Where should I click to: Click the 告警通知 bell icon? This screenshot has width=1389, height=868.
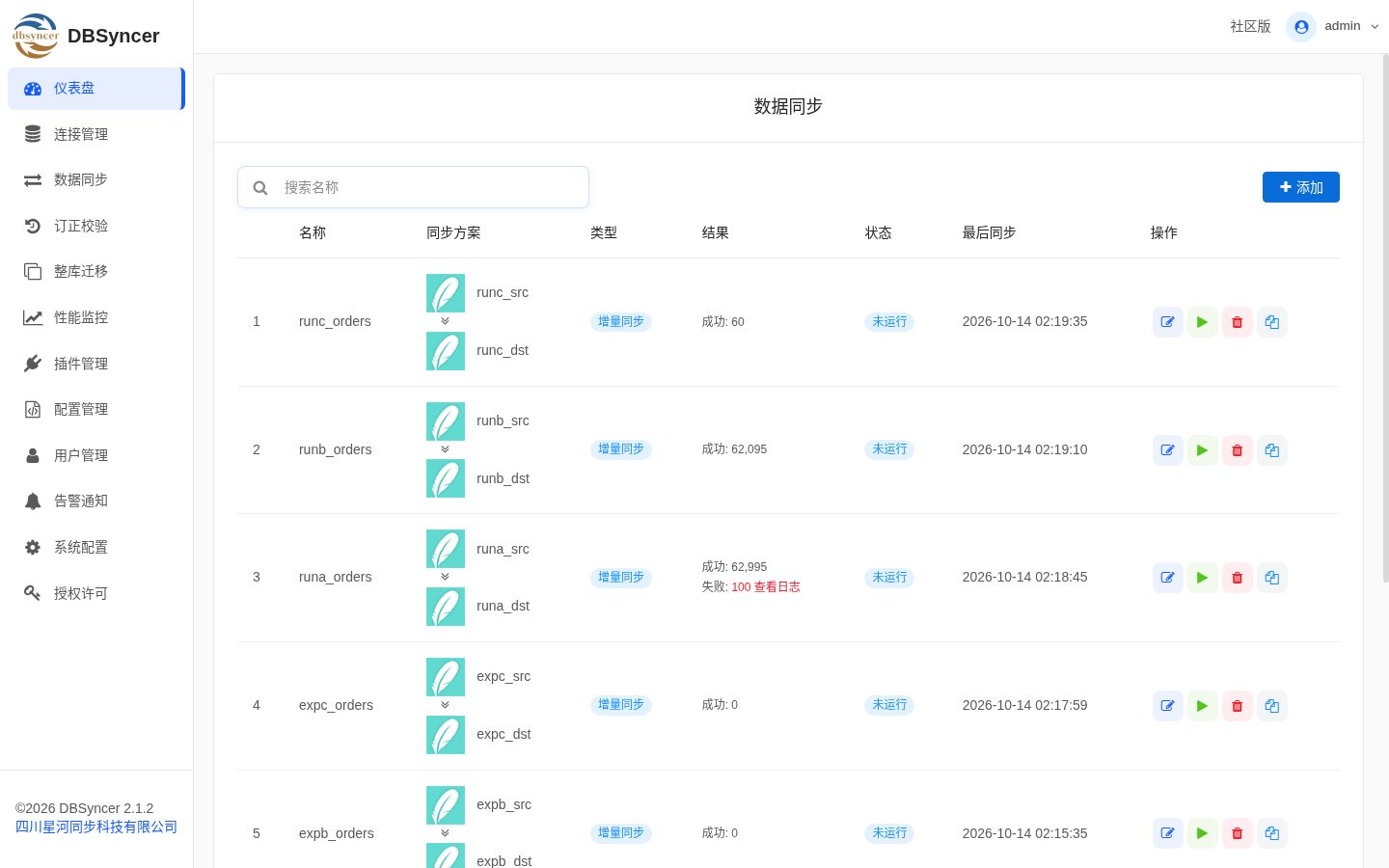33,501
